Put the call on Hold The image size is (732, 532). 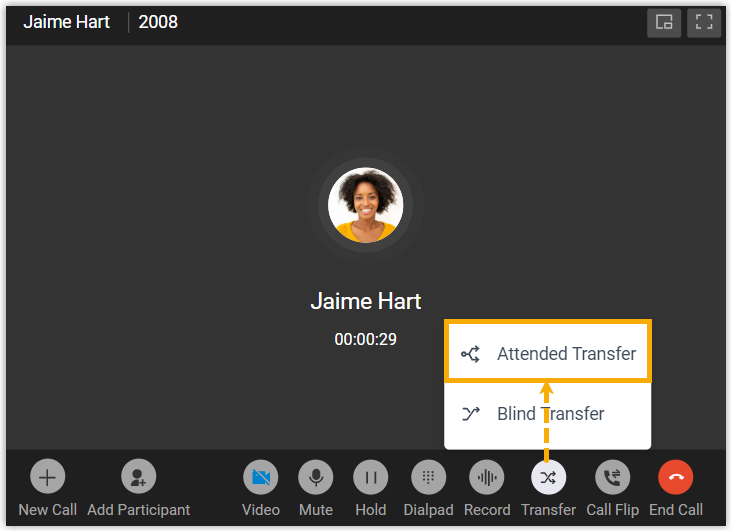(x=371, y=477)
